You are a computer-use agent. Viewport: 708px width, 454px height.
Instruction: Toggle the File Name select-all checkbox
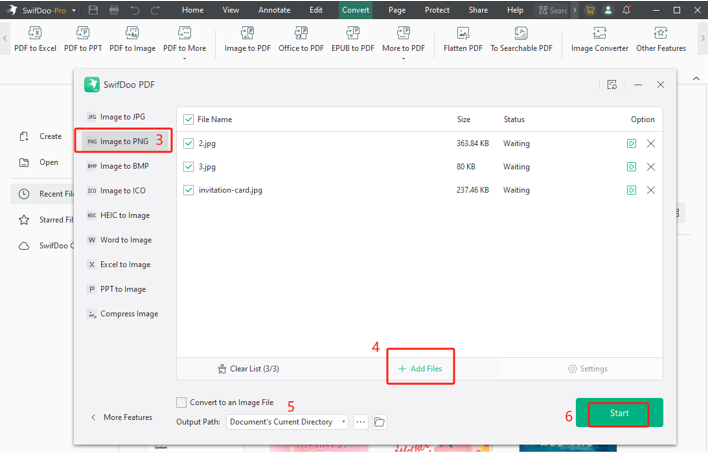point(188,120)
